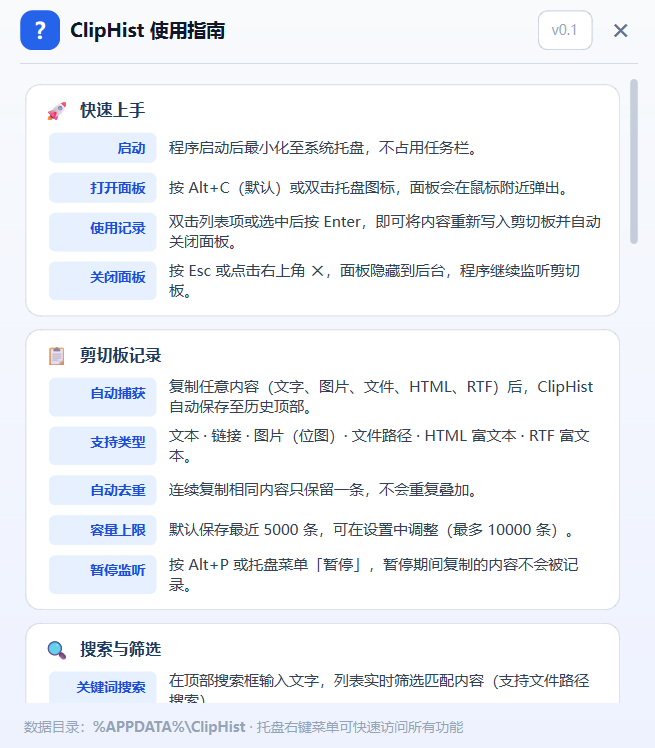
Task: Click the 自动去重 label tag
Action: [x=103, y=490]
